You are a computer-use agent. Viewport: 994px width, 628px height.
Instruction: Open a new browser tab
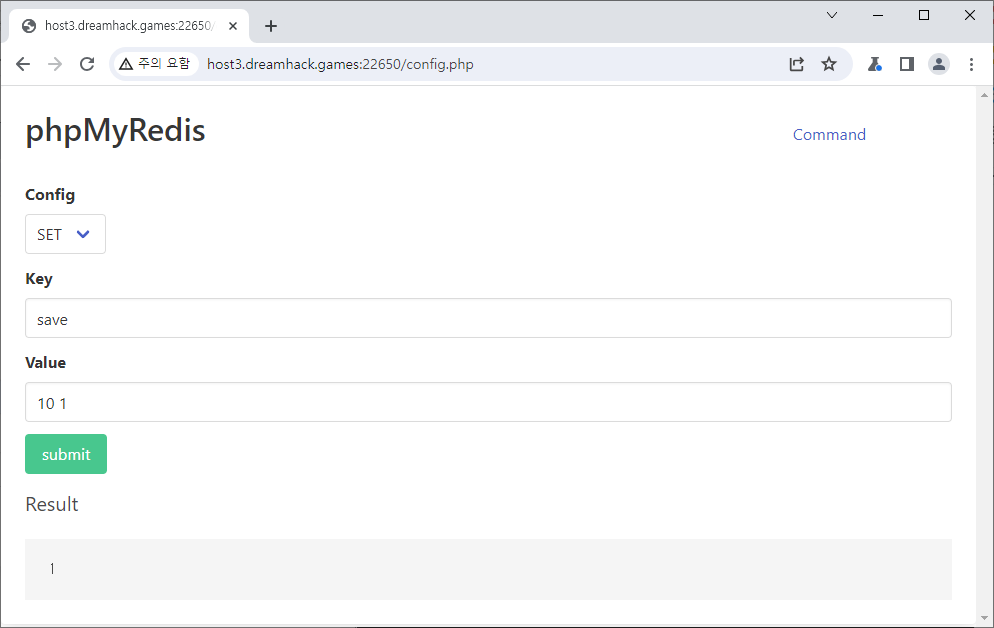tap(271, 26)
